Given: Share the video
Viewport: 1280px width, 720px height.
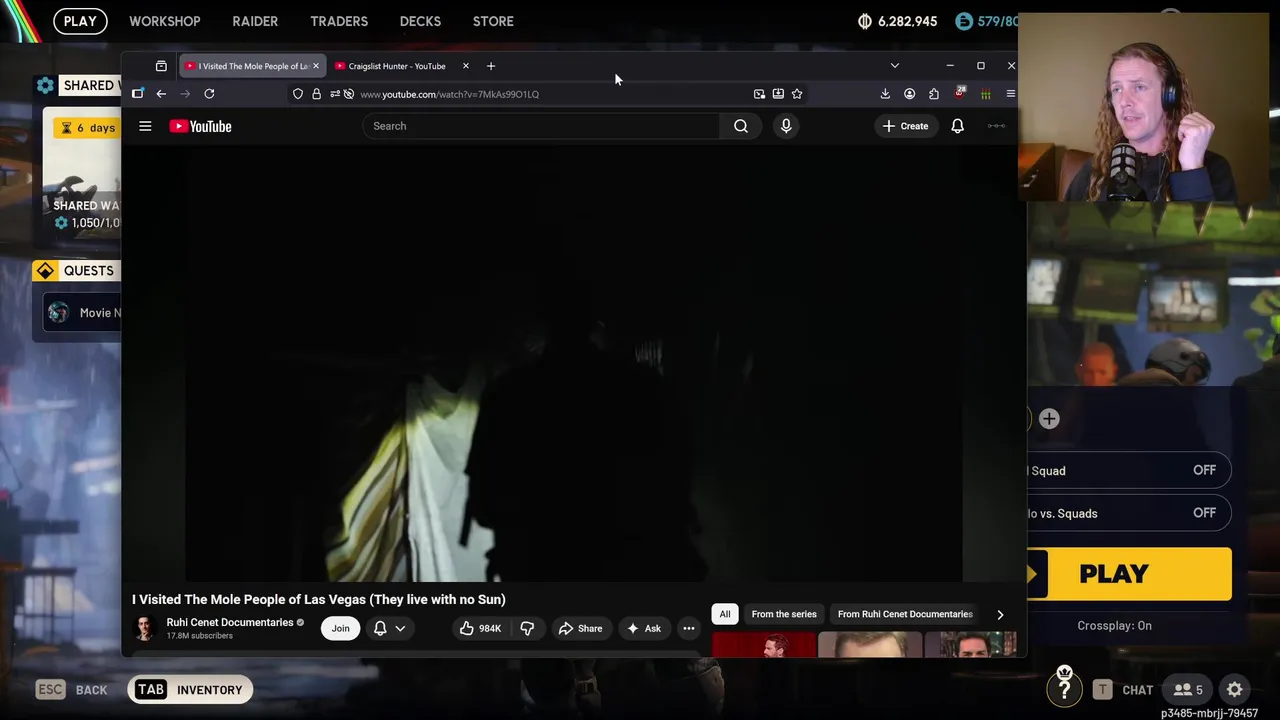Looking at the screenshot, I should [x=580, y=628].
